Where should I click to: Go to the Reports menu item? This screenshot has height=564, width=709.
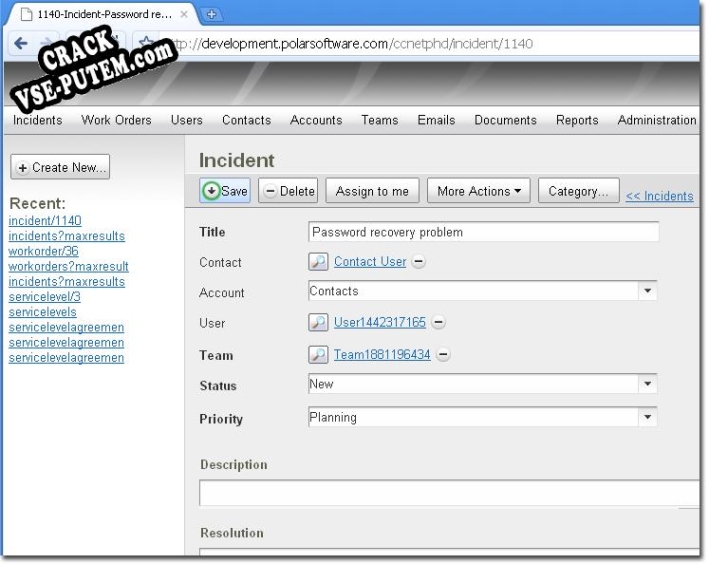(577, 120)
